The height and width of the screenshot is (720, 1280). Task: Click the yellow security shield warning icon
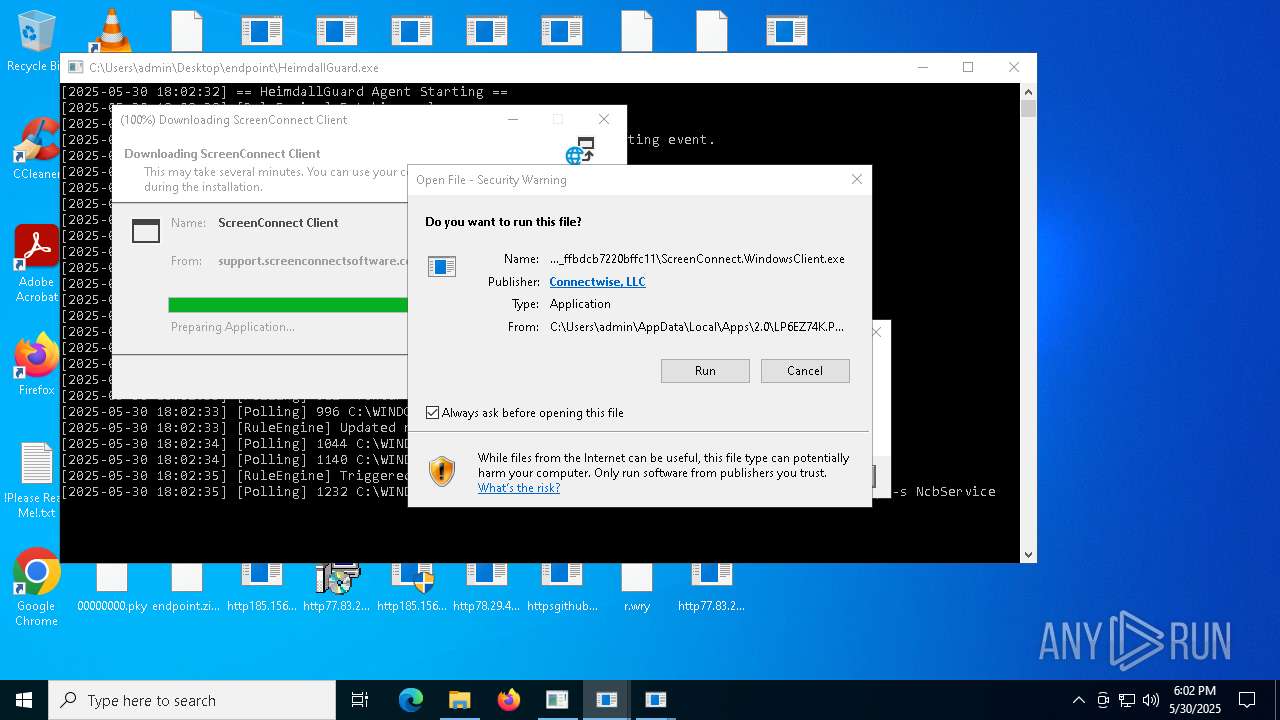pos(441,471)
